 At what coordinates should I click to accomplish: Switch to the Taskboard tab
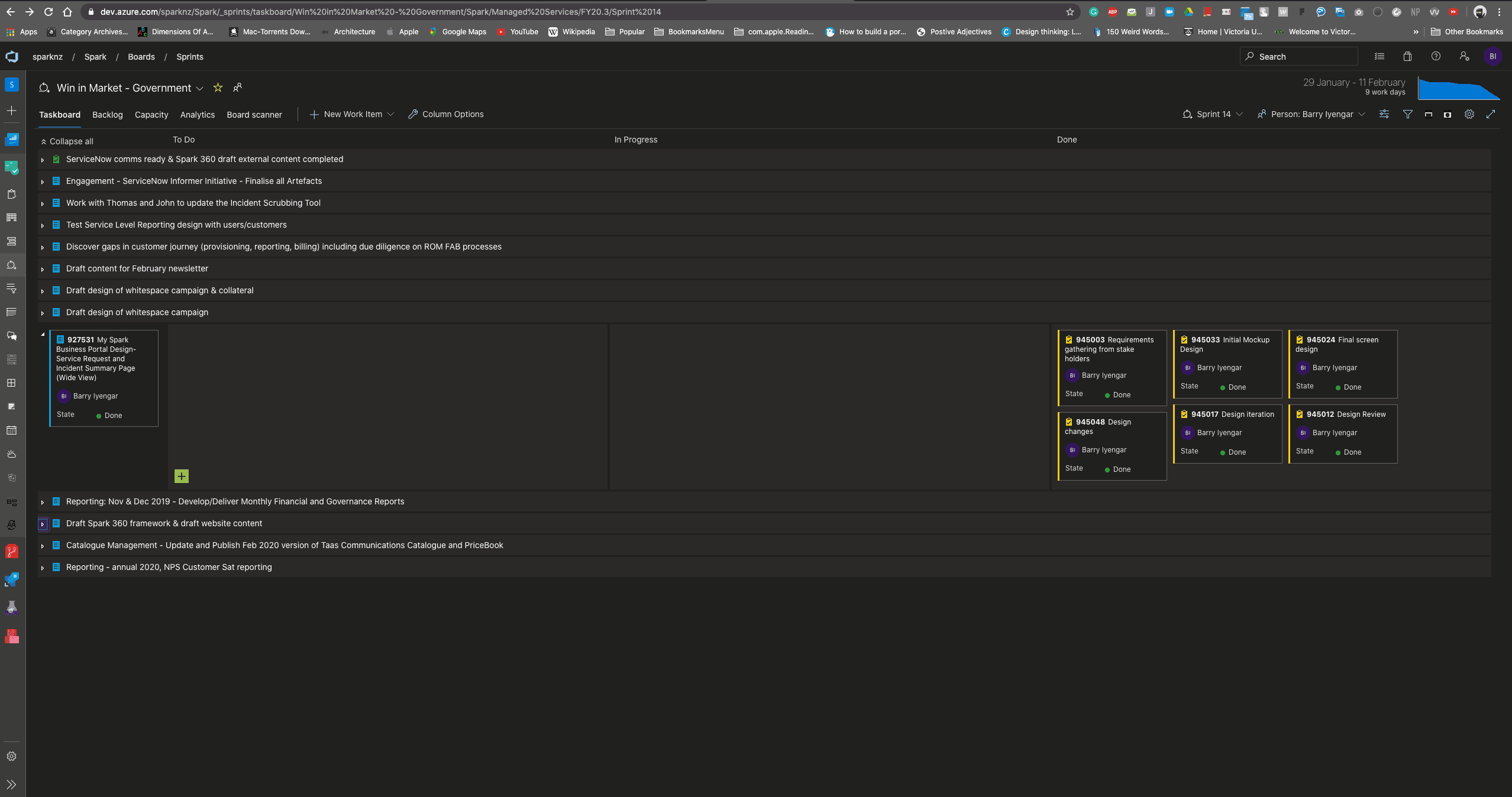60,115
